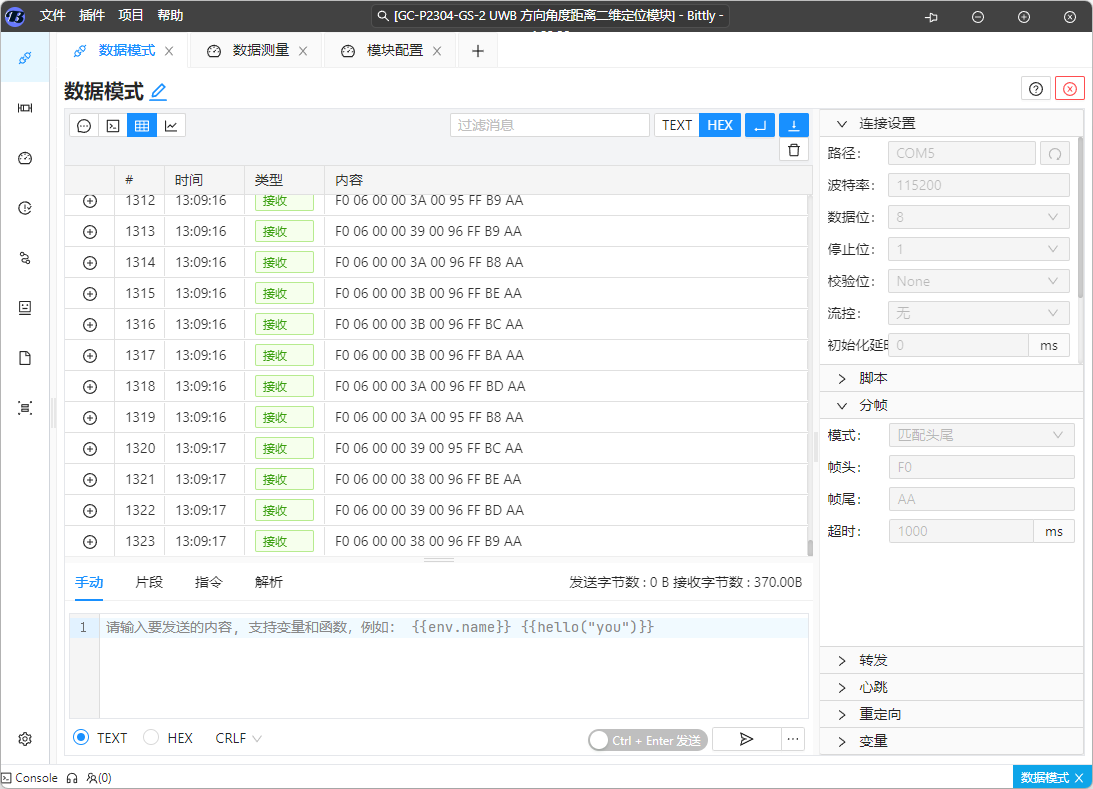Click the edit pencil icon beside 数据模式 title

point(158,92)
